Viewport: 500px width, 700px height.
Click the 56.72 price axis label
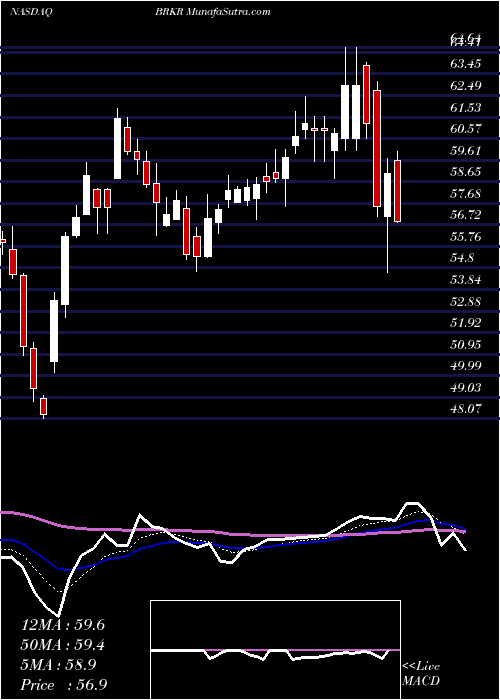click(x=466, y=215)
